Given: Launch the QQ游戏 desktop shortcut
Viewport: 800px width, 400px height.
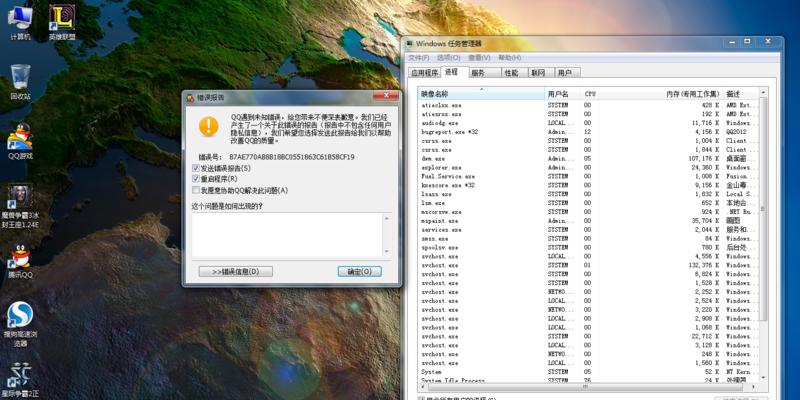Looking at the screenshot, I should point(20,141).
